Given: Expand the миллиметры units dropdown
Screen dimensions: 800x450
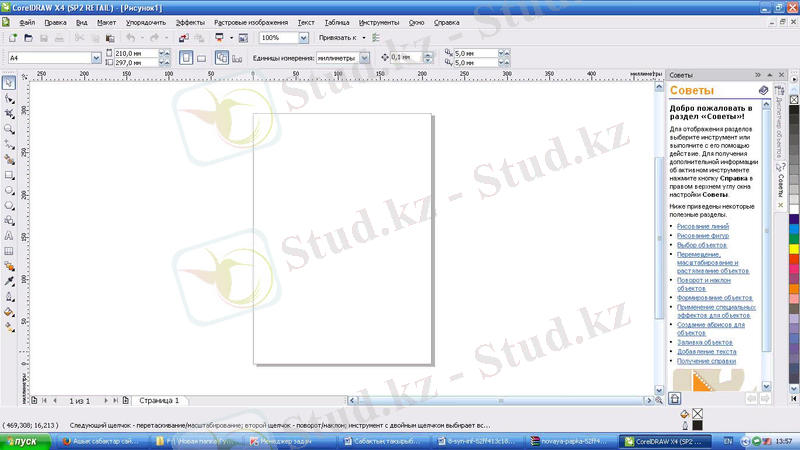Looking at the screenshot, I should click(x=364, y=58).
